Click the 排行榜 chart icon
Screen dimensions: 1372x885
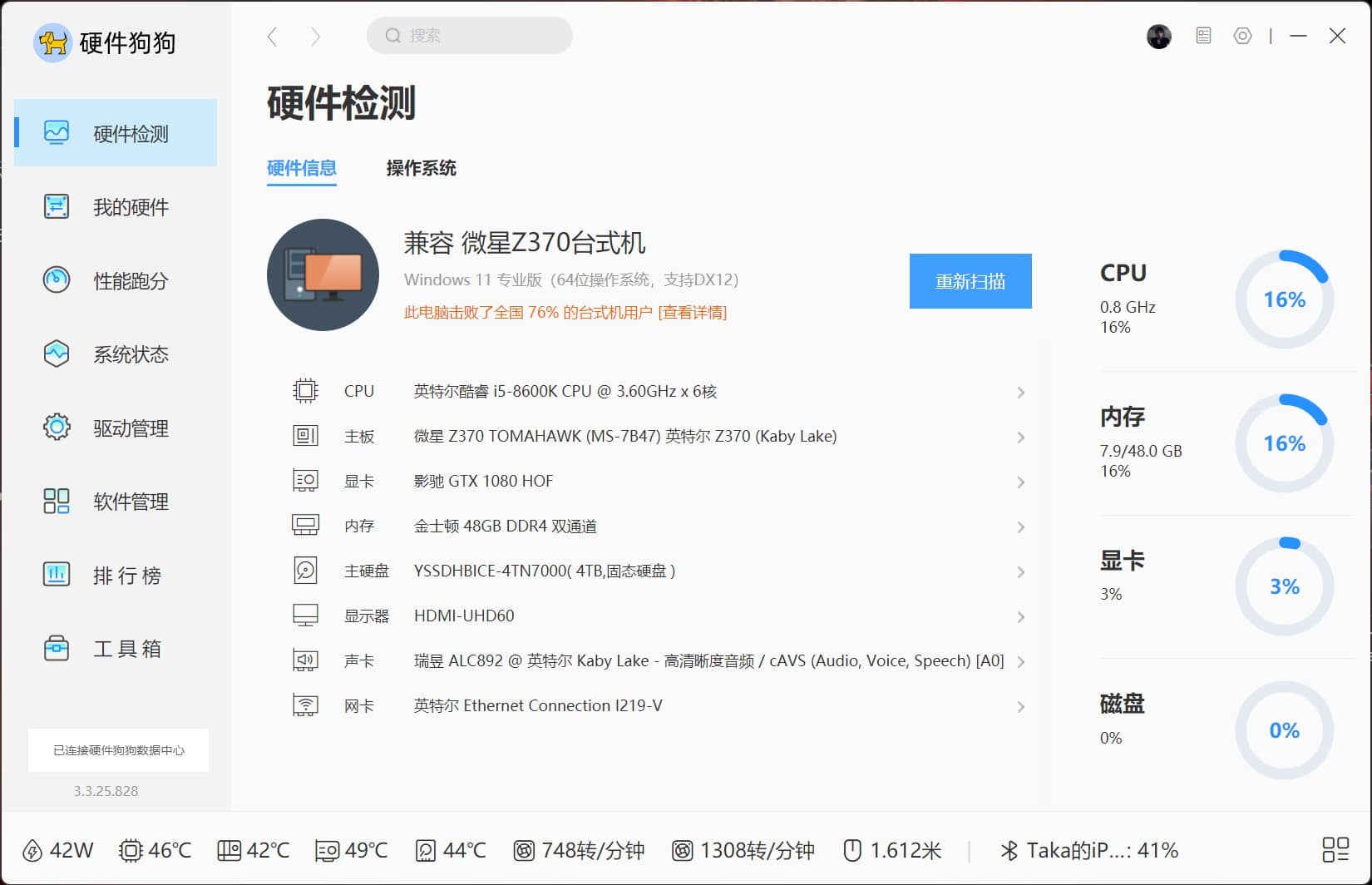click(x=57, y=575)
